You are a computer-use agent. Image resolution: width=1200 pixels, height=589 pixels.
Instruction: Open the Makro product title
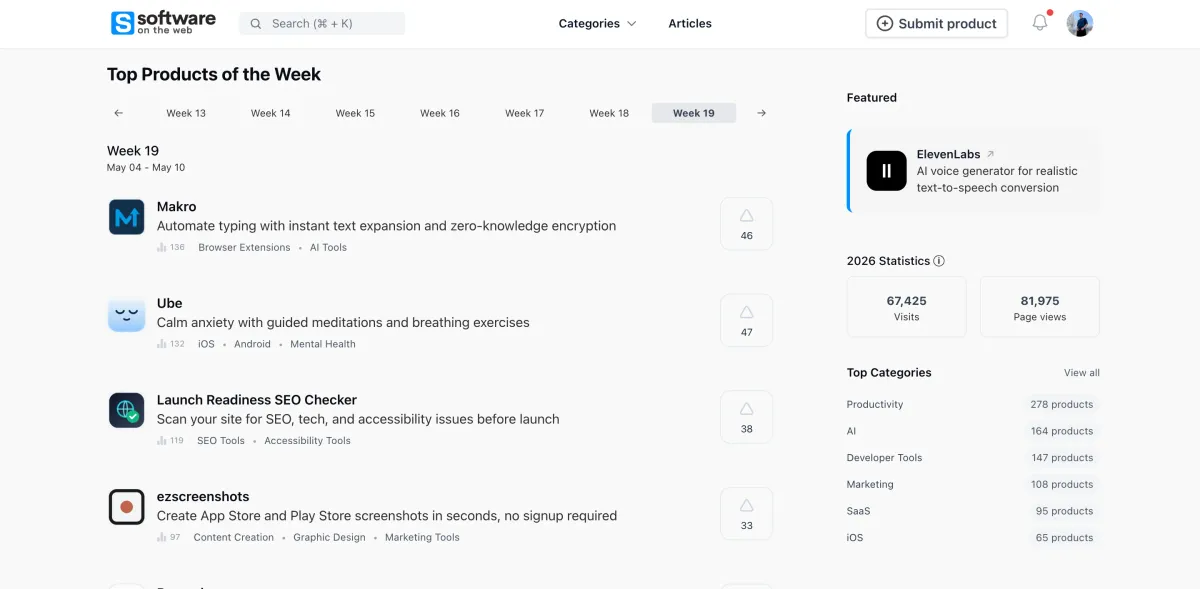[177, 206]
